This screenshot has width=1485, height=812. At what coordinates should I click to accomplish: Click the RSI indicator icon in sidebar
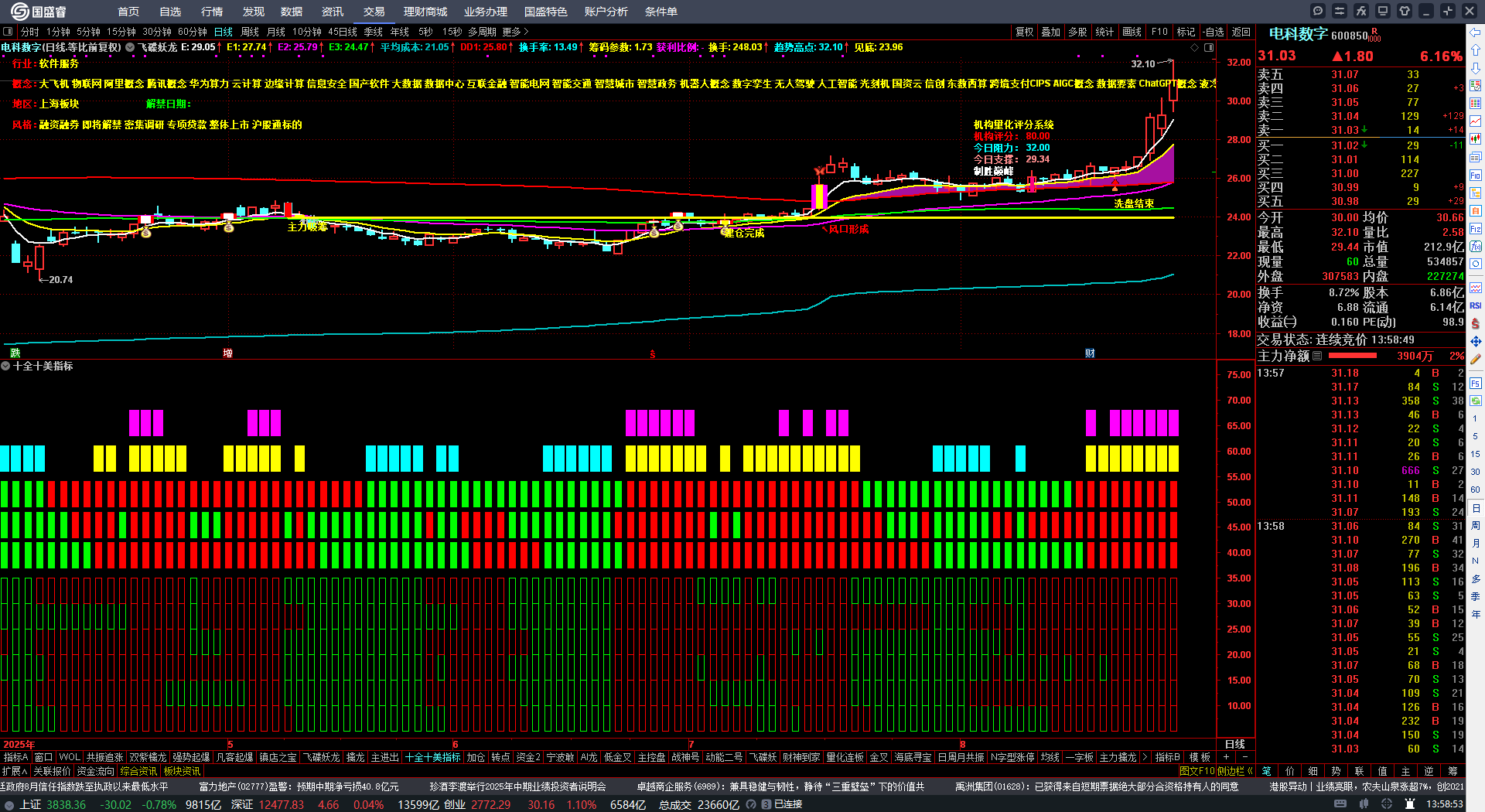coord(1476,305)
